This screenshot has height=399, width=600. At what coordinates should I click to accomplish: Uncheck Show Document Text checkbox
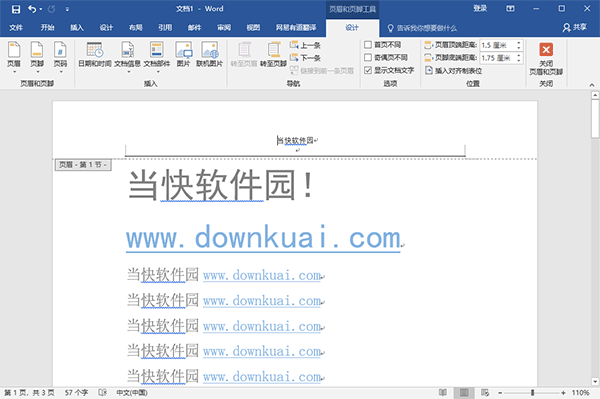pyautogui.click(x=368, y=70)
